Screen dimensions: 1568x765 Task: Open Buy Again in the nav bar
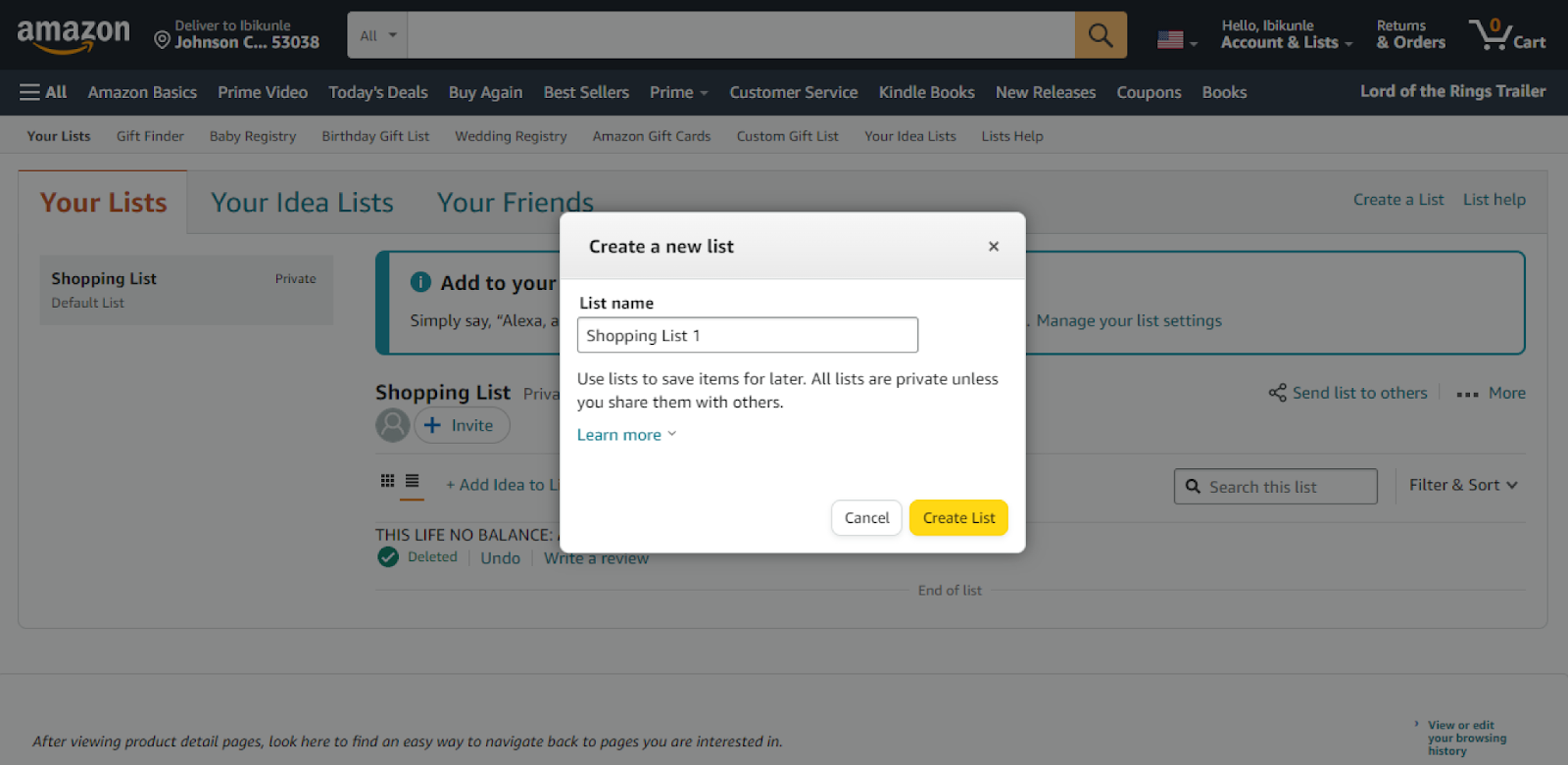click(x=485, y=92)
